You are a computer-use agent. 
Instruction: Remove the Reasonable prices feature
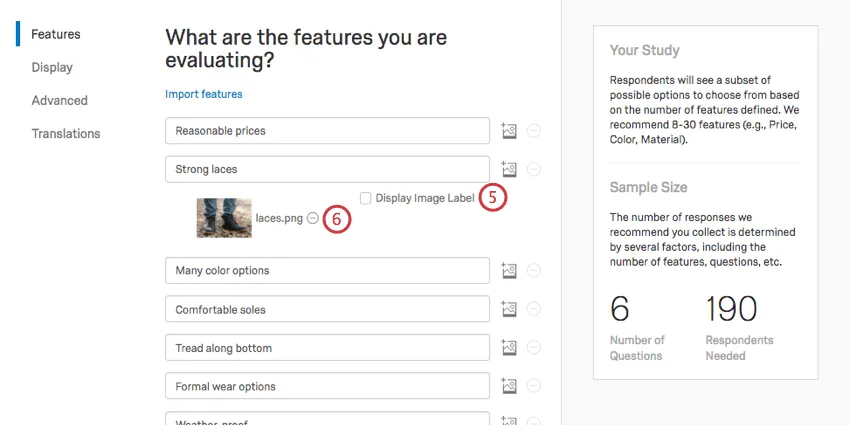pyautogui.click(x=534, y=131)
